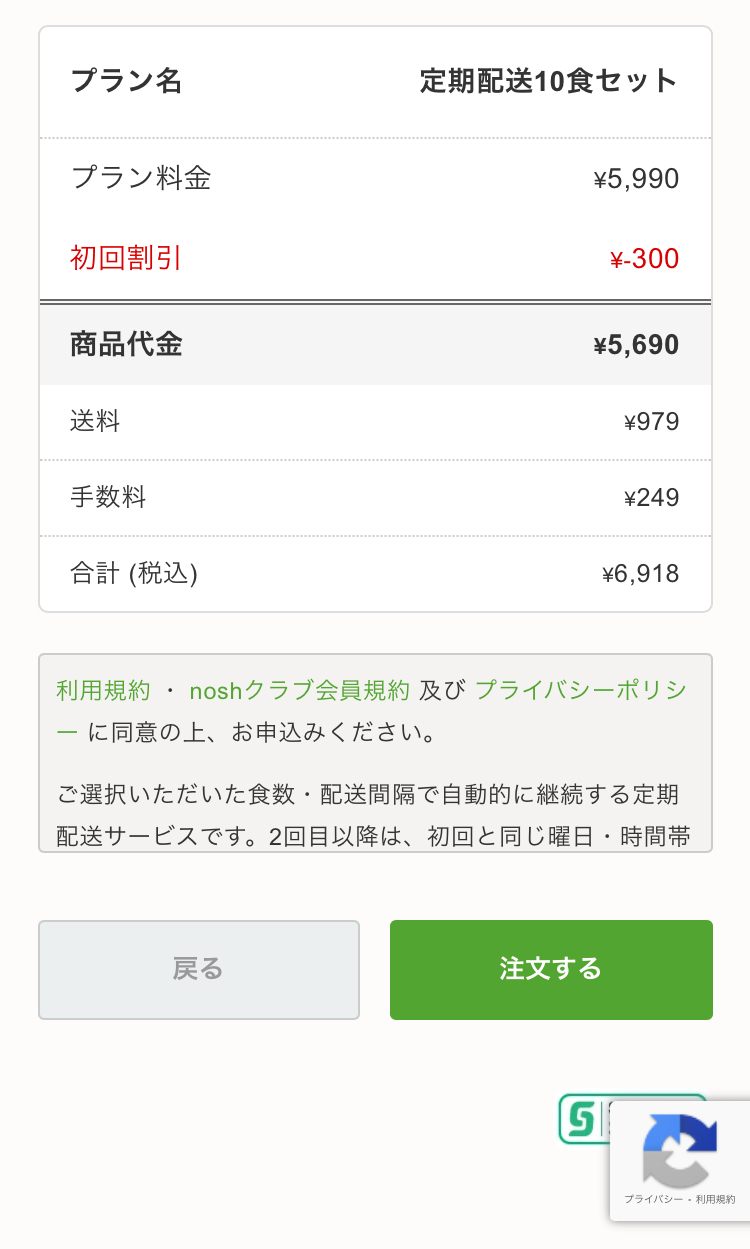Open the noshクラブ会員規約 link
The height and width of the screenshot is (1249, 750).
click(x=299, y=690)
